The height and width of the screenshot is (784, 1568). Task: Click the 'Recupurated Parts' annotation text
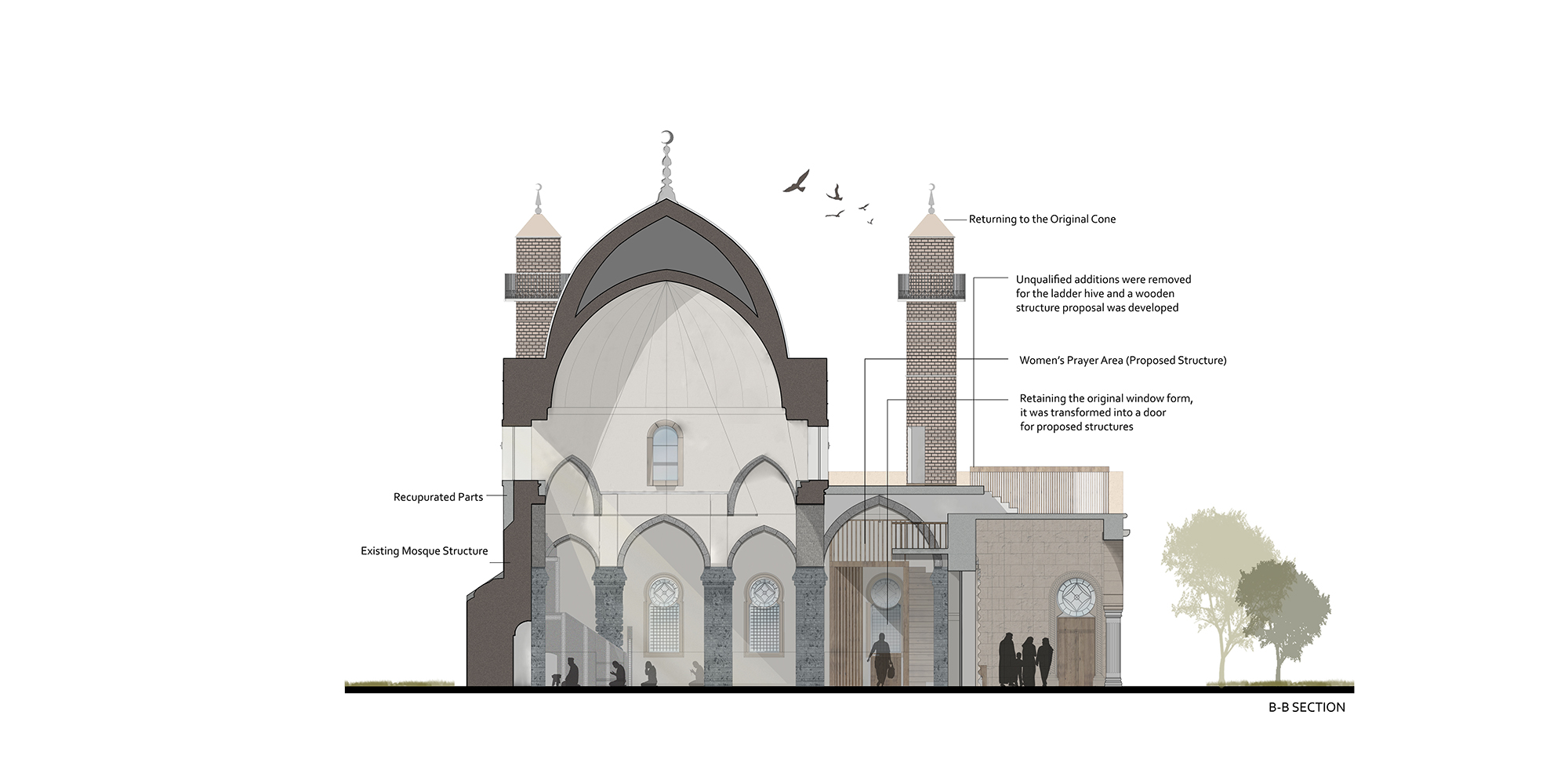click(x=438, y=497)
